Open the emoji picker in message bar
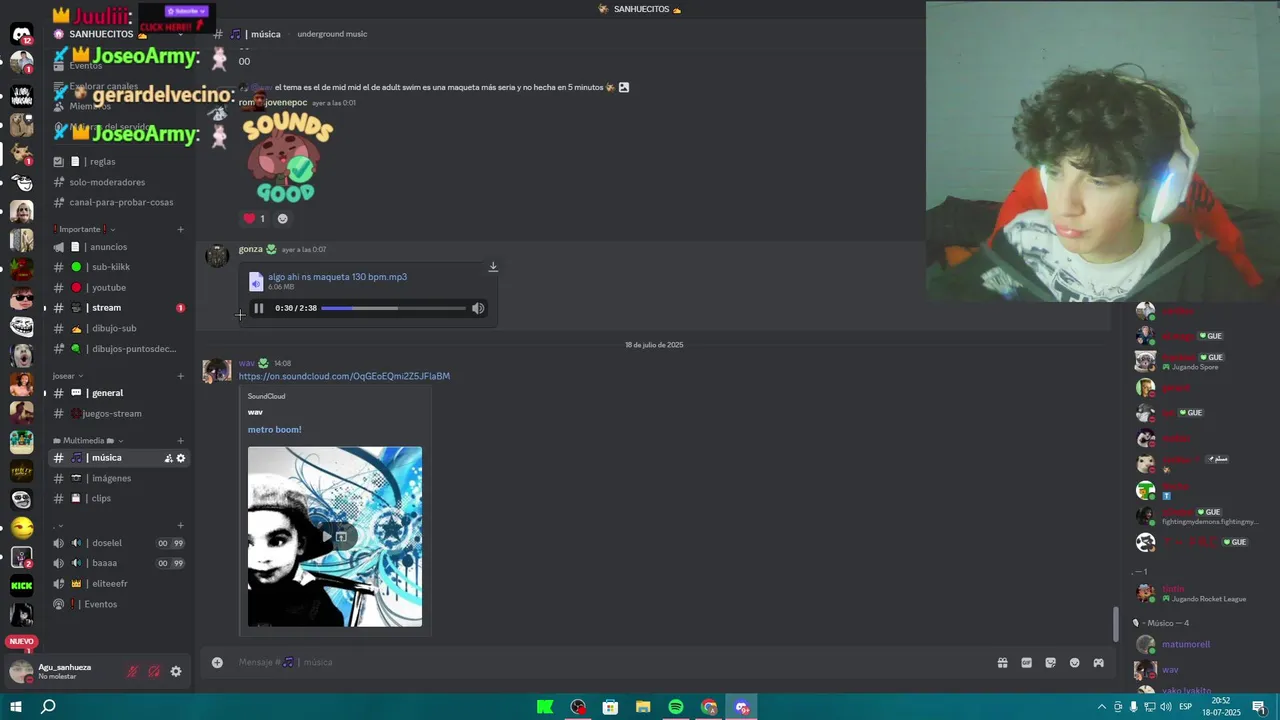The image size is (1280, 720). [x=1075, y=662]
